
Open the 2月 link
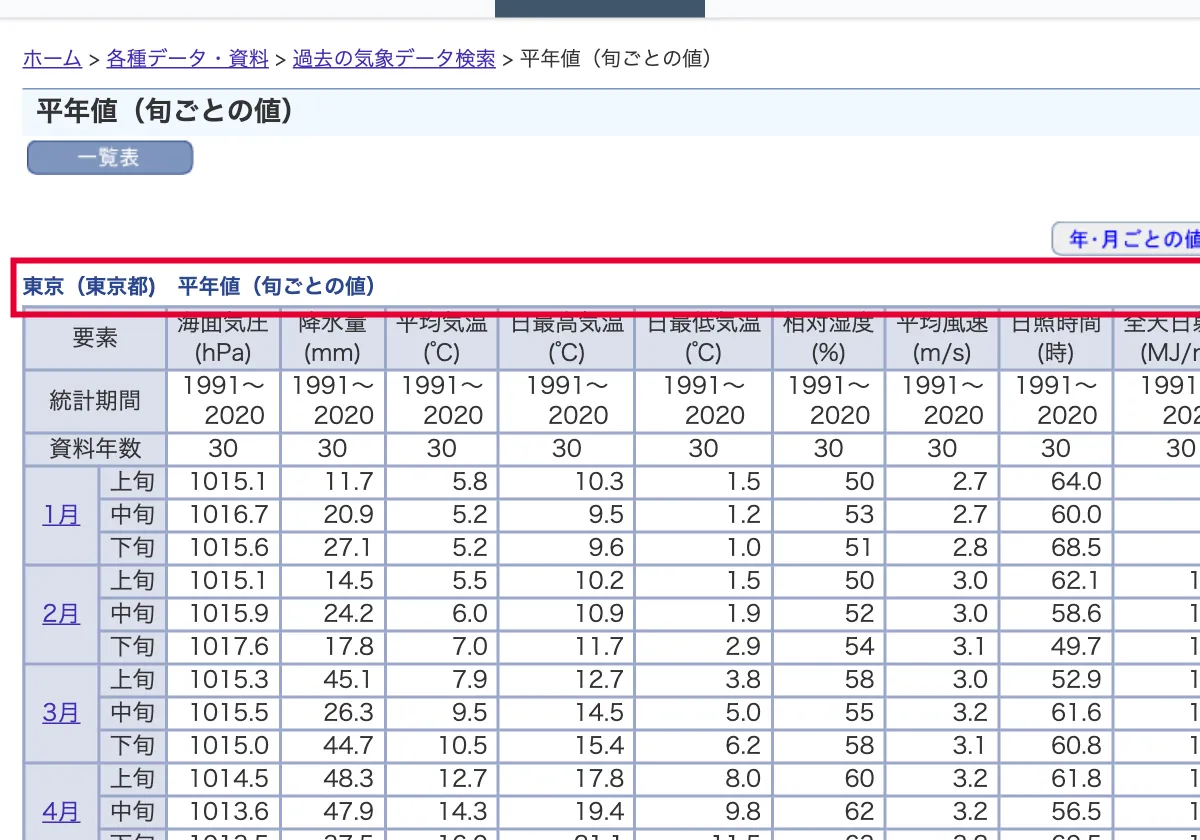[61, 614]
